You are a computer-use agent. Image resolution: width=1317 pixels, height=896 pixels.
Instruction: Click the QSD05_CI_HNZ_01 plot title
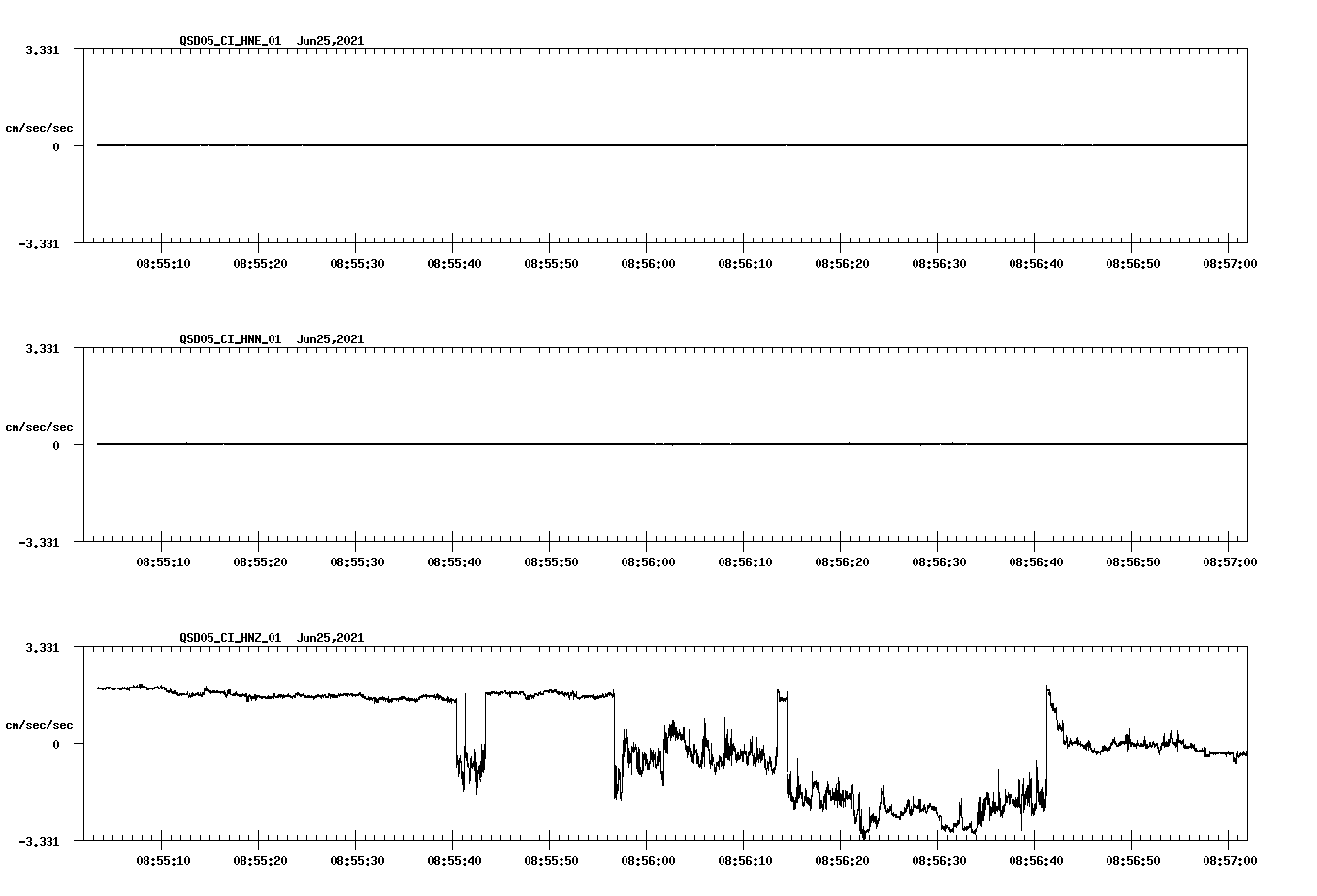point(231,638)
